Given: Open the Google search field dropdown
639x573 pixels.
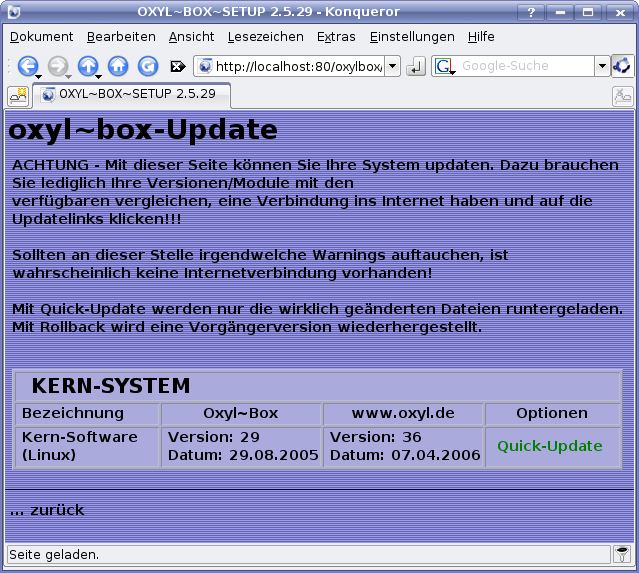Looking at the screenshot, I should (602, 66).
